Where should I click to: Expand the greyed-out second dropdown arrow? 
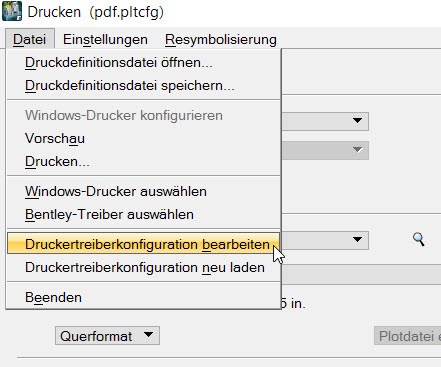tap(357, 150)
